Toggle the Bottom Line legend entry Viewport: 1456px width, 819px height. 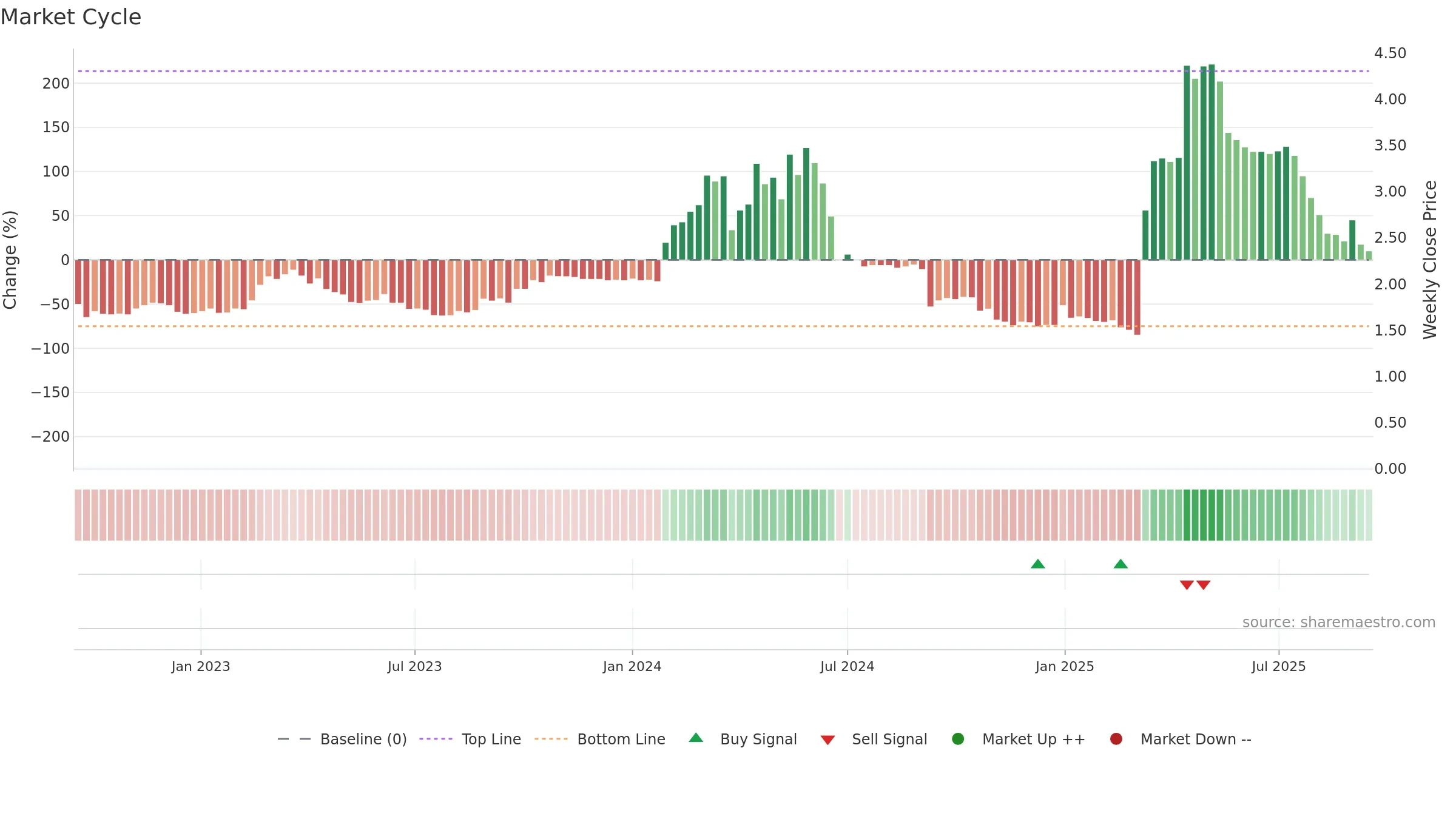pyautogui.click(x=600, y=740)
